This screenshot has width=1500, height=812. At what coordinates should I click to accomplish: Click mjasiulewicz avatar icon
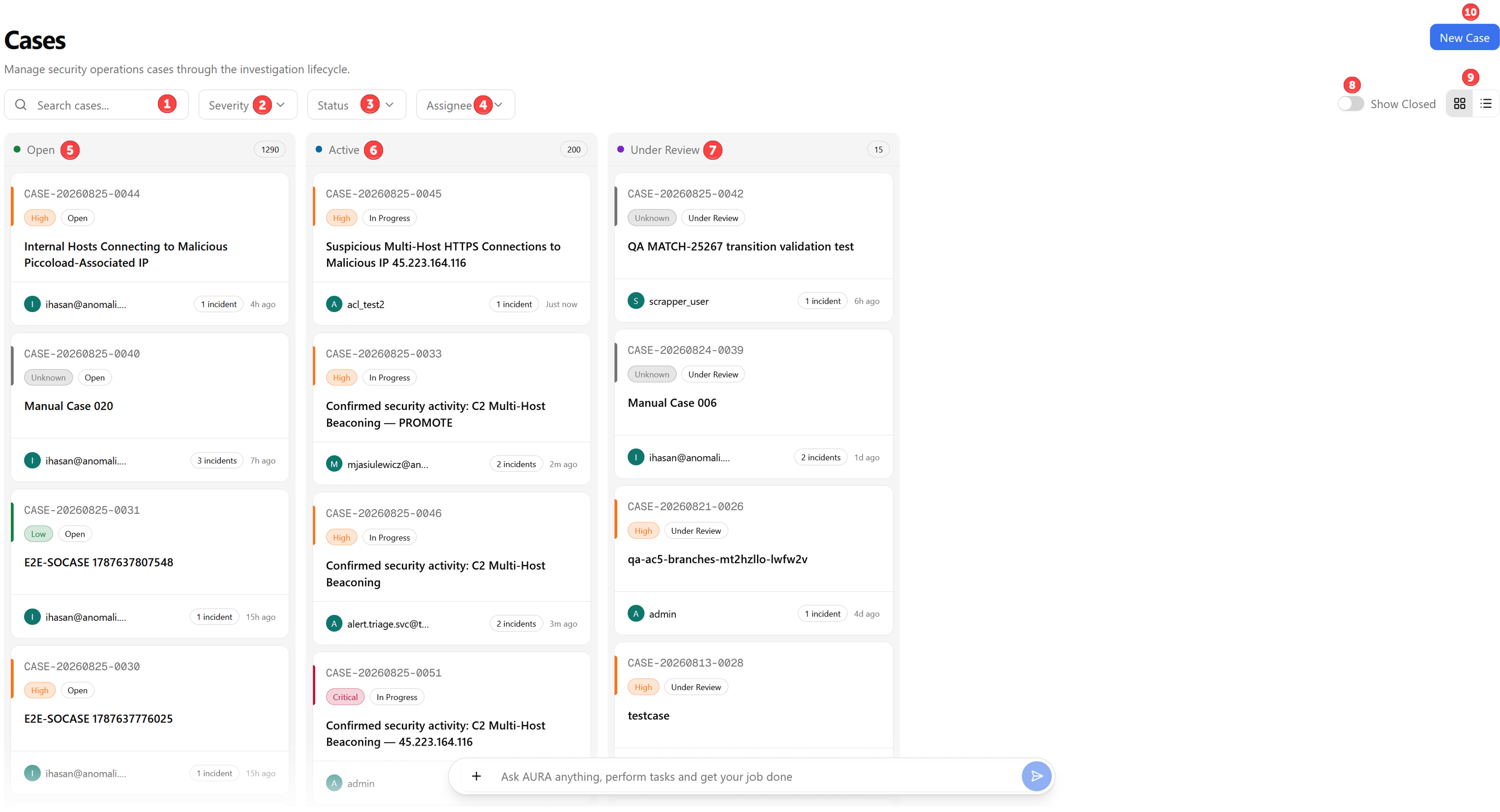(333, 464)
